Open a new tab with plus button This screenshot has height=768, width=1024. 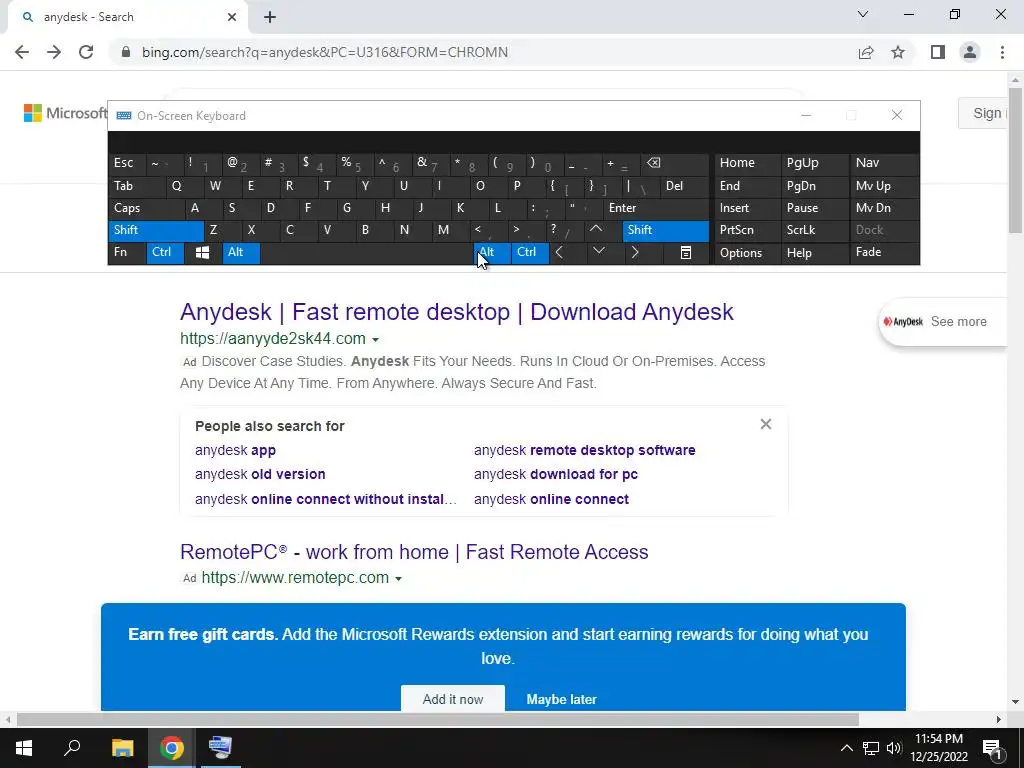pyautogui.click(x=270, y=17)
